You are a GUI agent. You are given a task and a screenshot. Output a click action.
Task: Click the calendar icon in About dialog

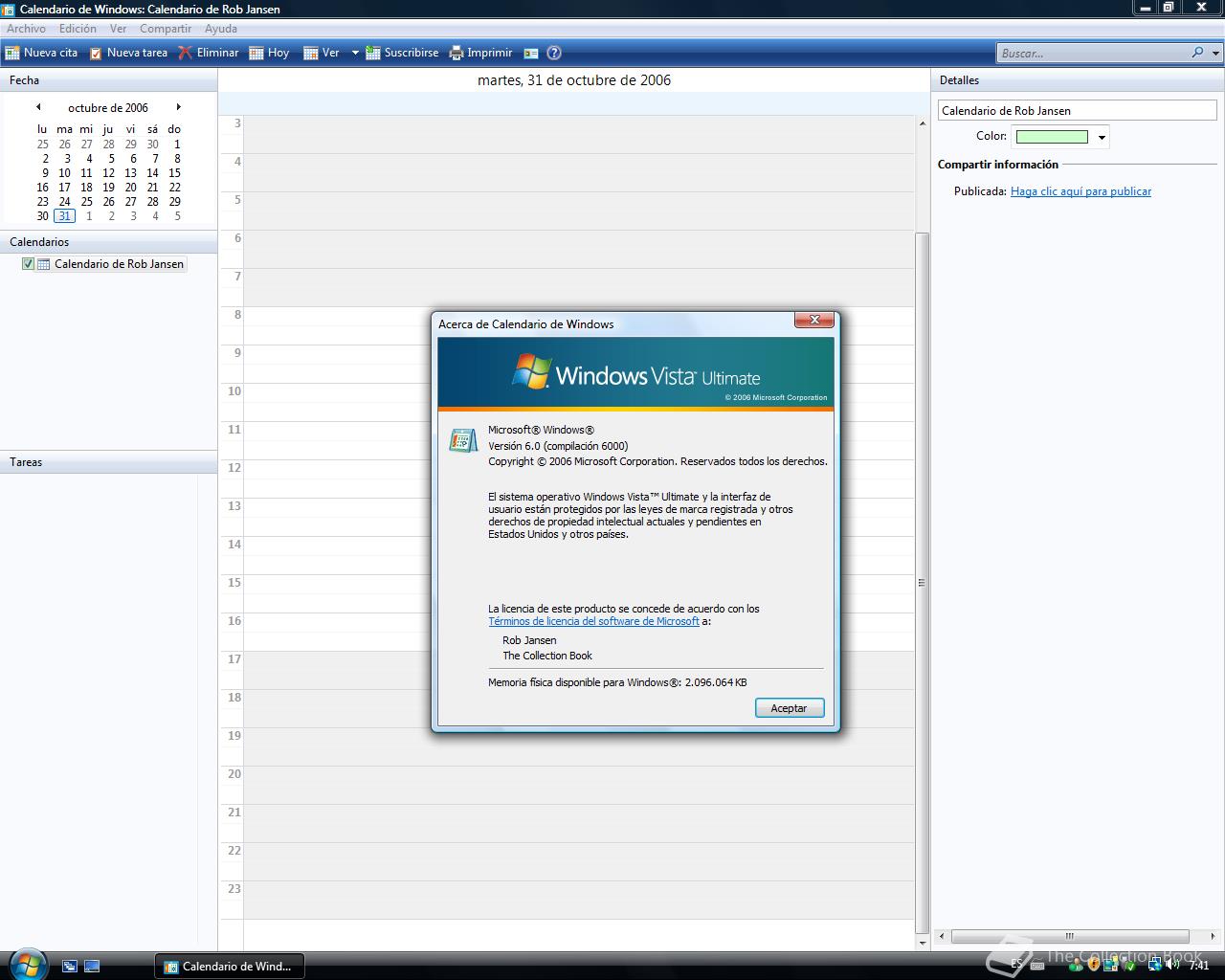tap(463, 440)
